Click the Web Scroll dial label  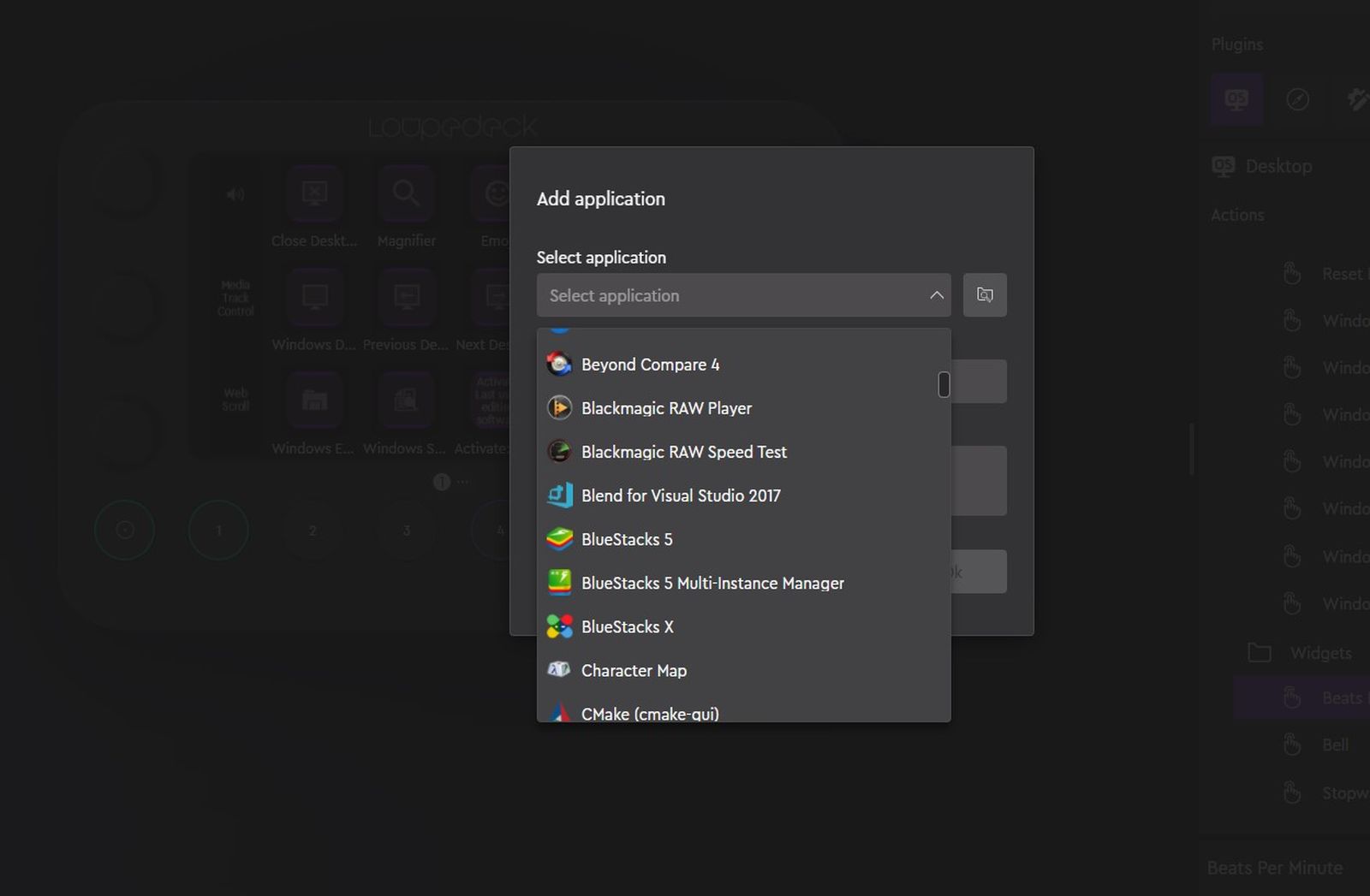pos(235,399)
